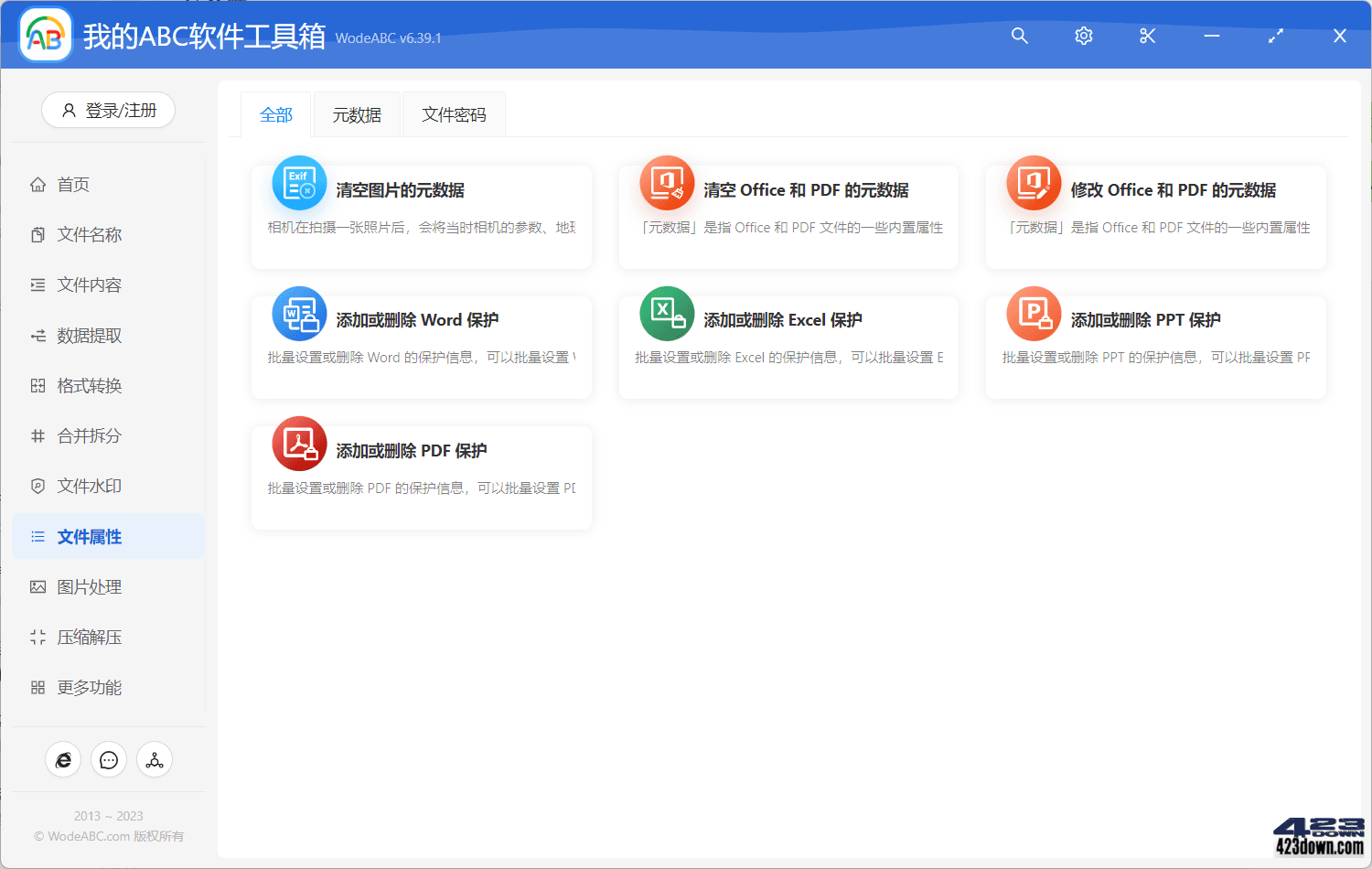This screenshot has width=1372, height=869.
Task: Click the search magnifier icon
Action: tap(1019, 36)
